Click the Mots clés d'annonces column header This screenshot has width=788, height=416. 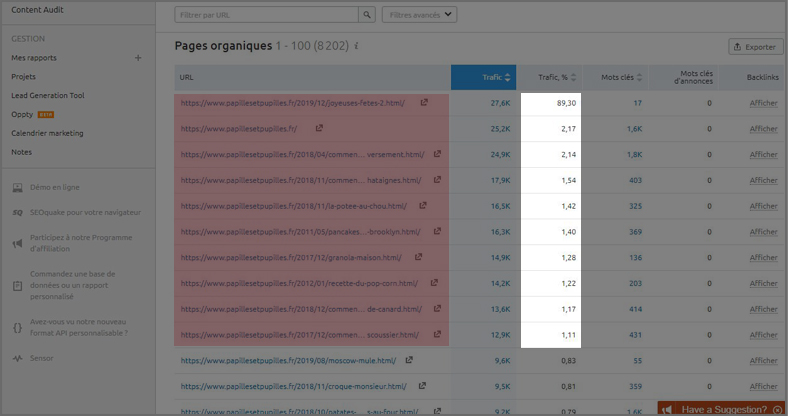(x=694, y=77)
